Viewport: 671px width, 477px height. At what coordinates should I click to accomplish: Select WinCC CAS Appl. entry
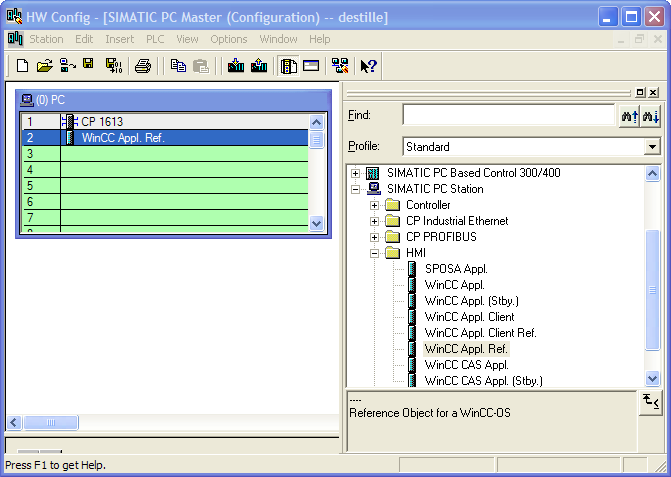tap(466, 365)
